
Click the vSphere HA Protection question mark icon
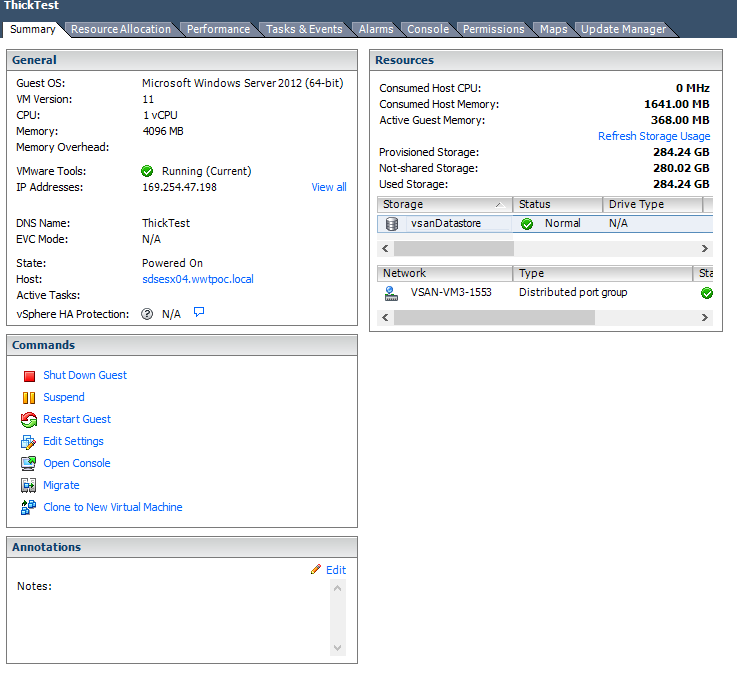coord(147,314)
